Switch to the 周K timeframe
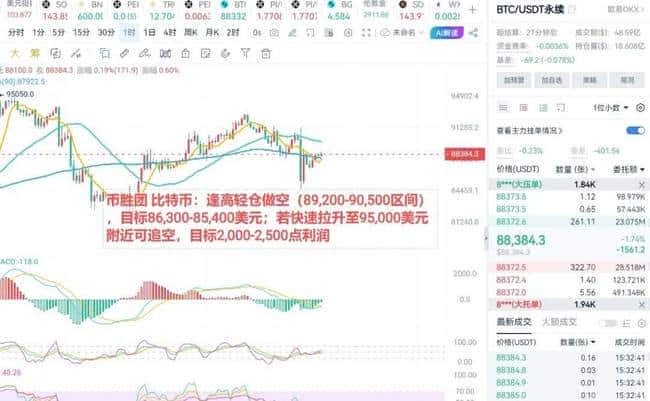Viewport: 650px width, 401px height. (191, 32)
